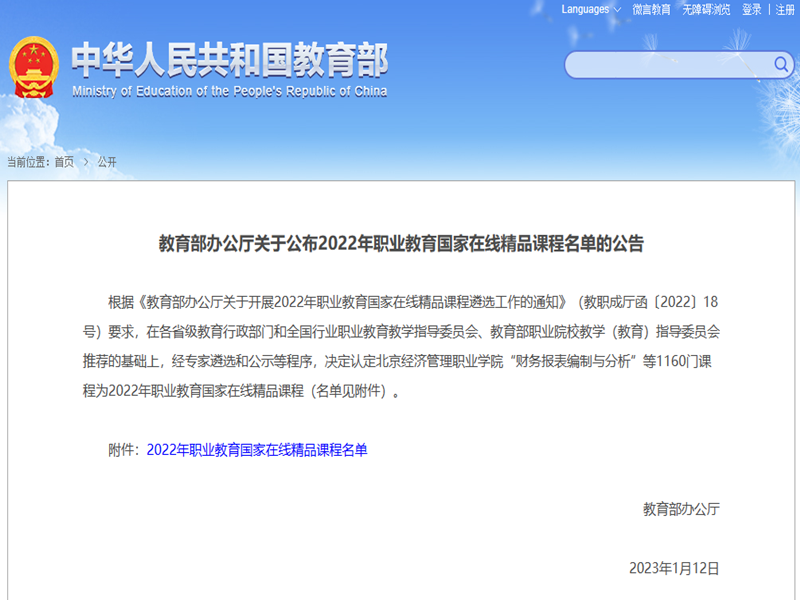Click the Ministry of Education English subtitle
Screen dimensions: 800x600
click(230, 91)
